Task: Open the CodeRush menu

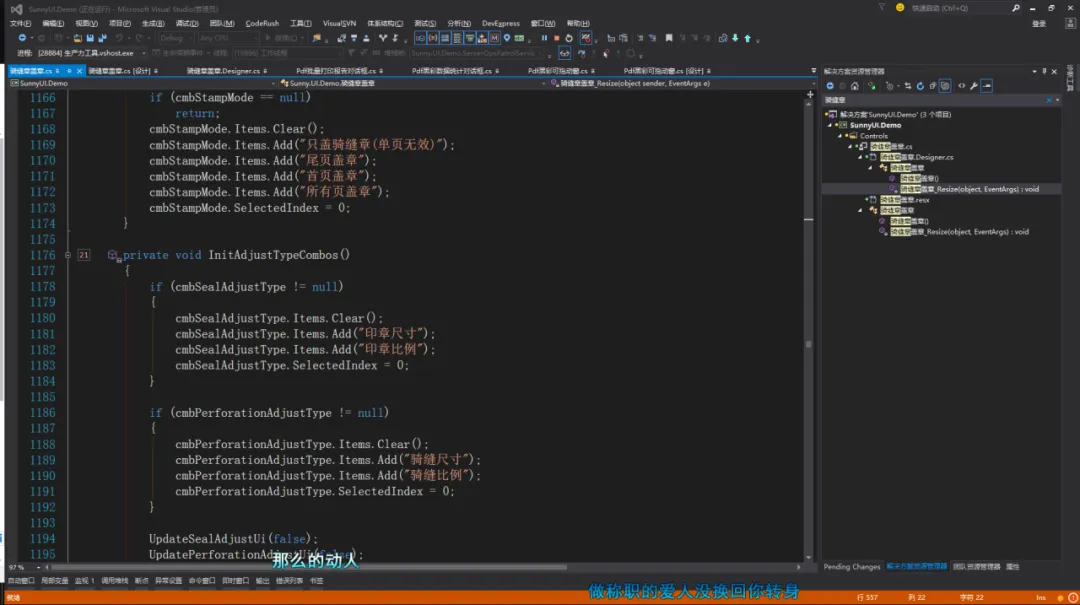Action: 262,23
